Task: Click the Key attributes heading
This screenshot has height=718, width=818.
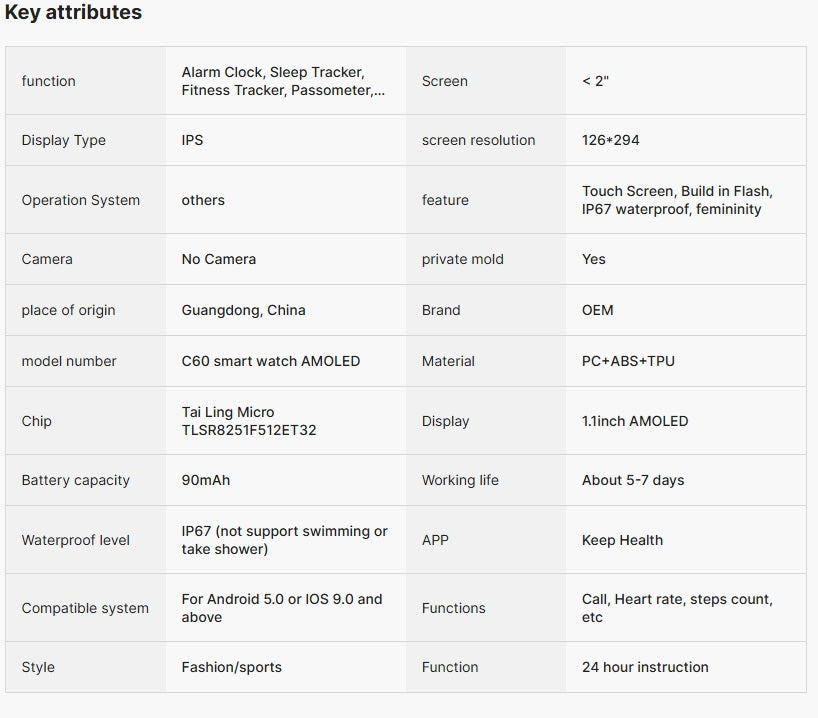Action: (74, 13)
